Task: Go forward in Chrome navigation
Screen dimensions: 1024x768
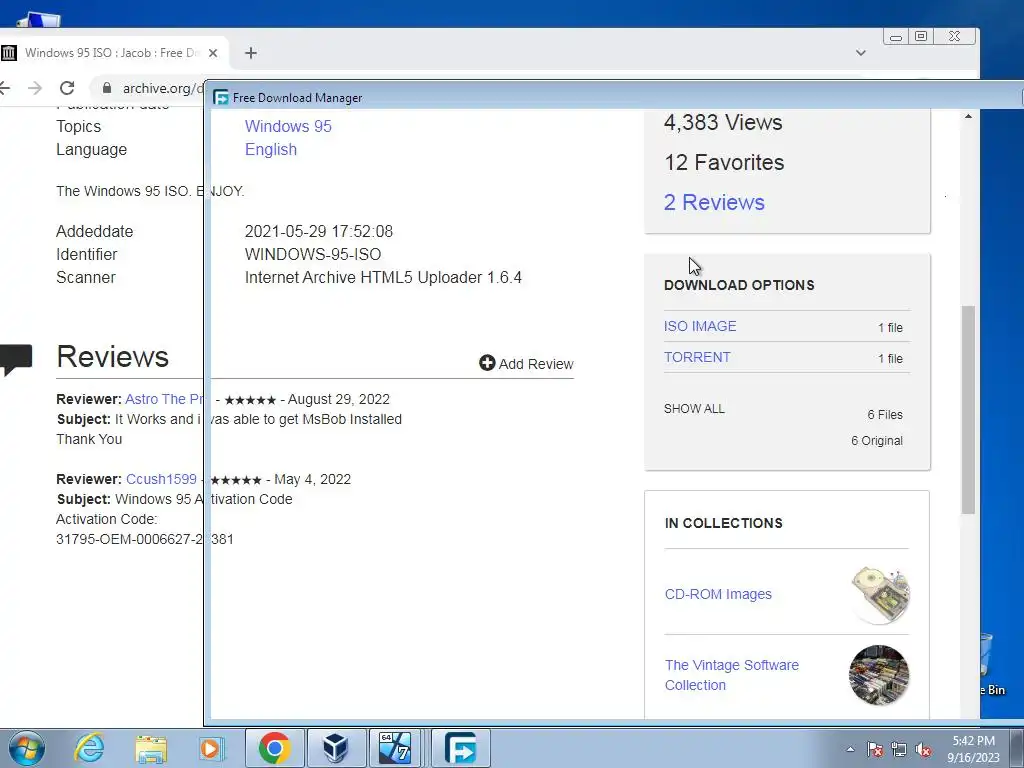Action: pos(35,88)
